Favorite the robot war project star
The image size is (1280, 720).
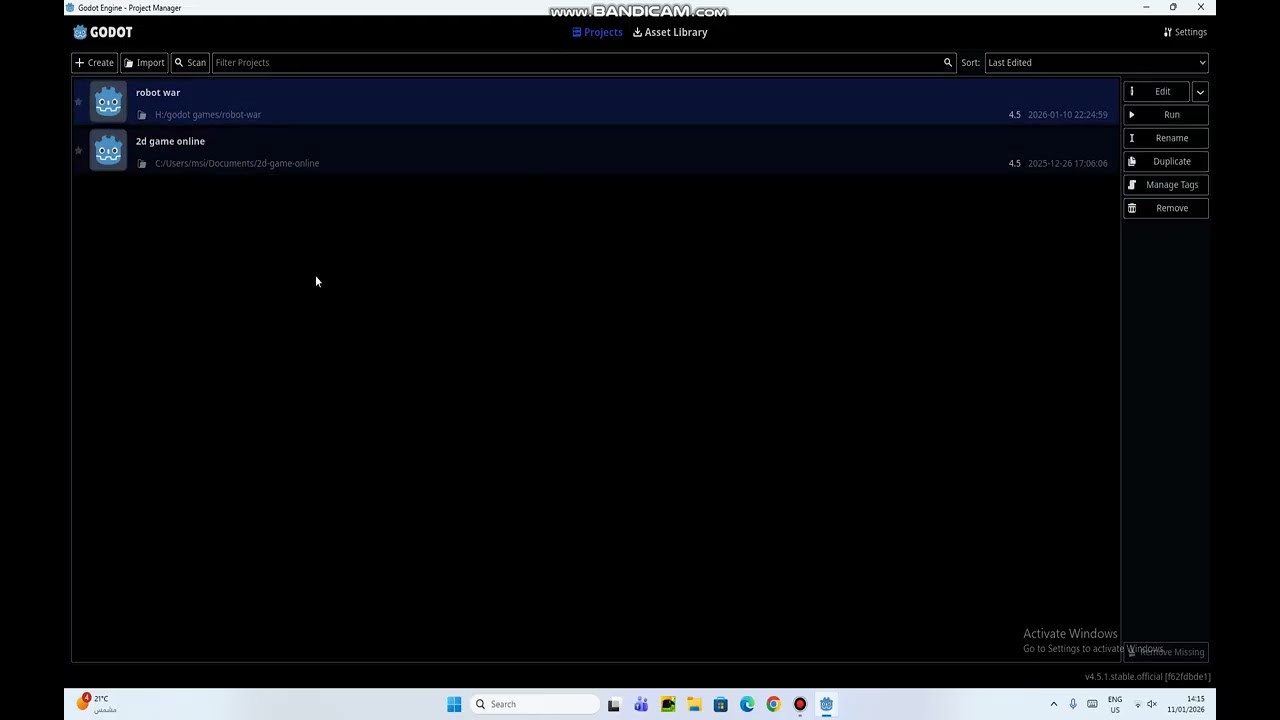(79, 102)
